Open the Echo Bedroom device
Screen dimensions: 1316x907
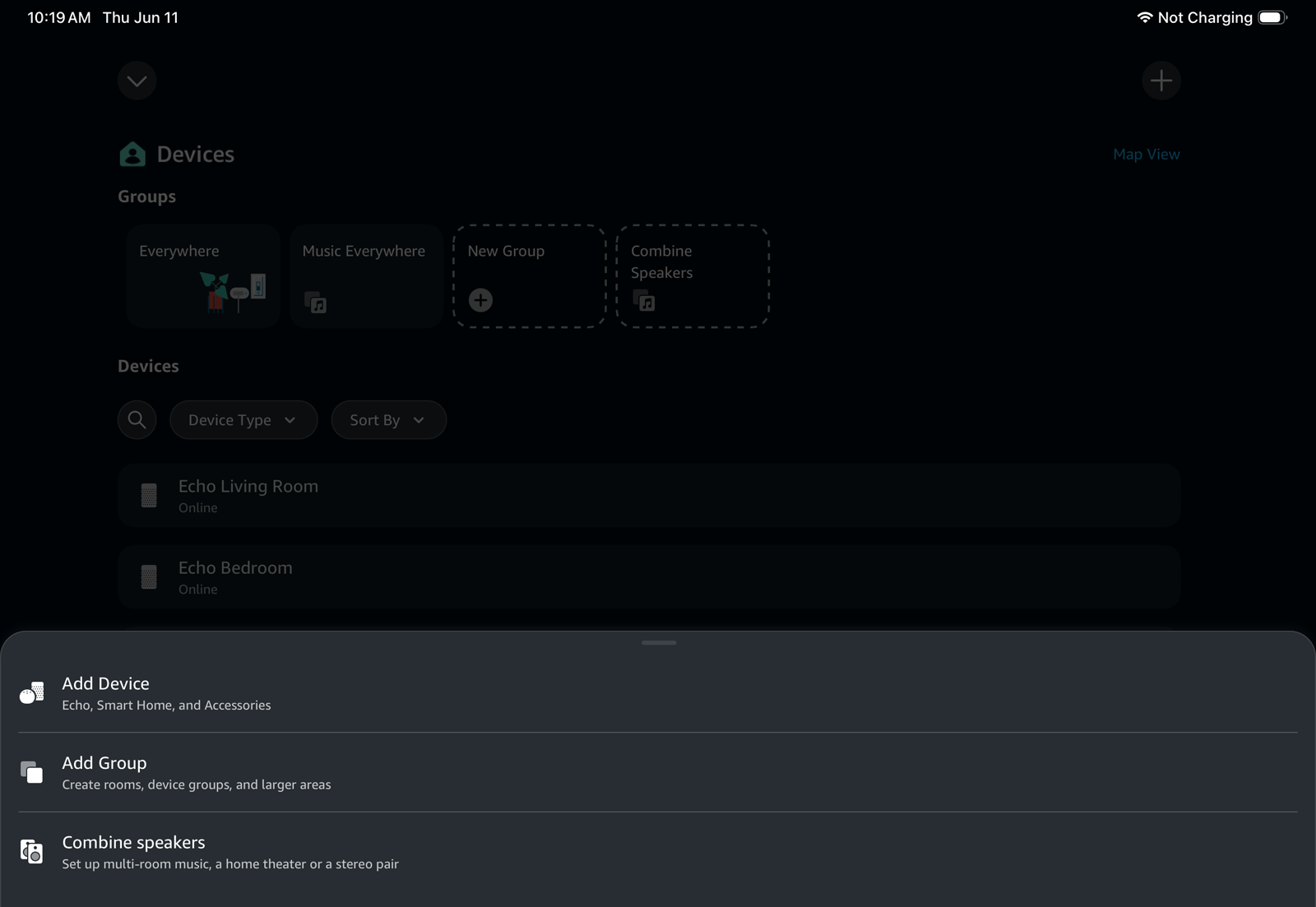coord(649,576)
